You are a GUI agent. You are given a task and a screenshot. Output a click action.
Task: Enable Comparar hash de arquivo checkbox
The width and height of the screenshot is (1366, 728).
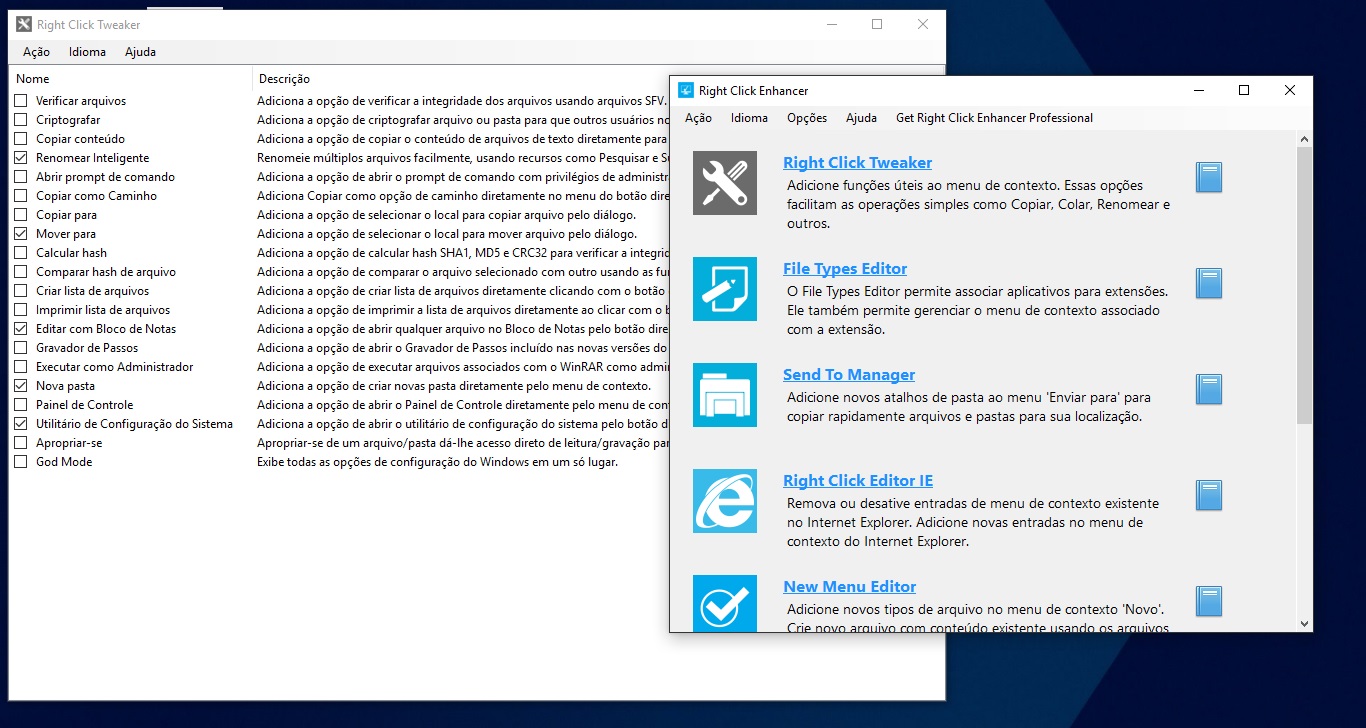(21, 272)
